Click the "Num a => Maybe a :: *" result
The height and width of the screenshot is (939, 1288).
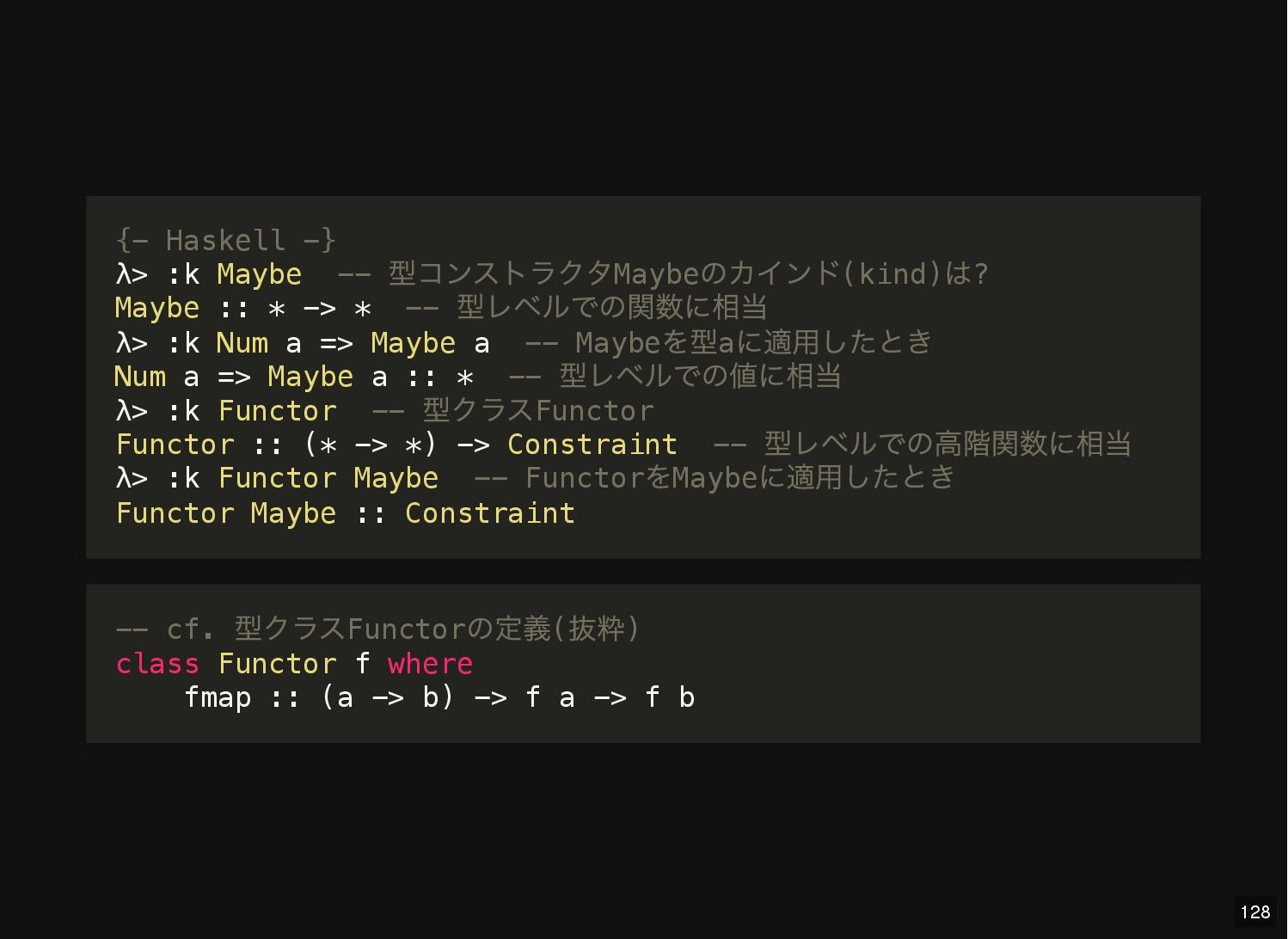click(x=294, y=377)
